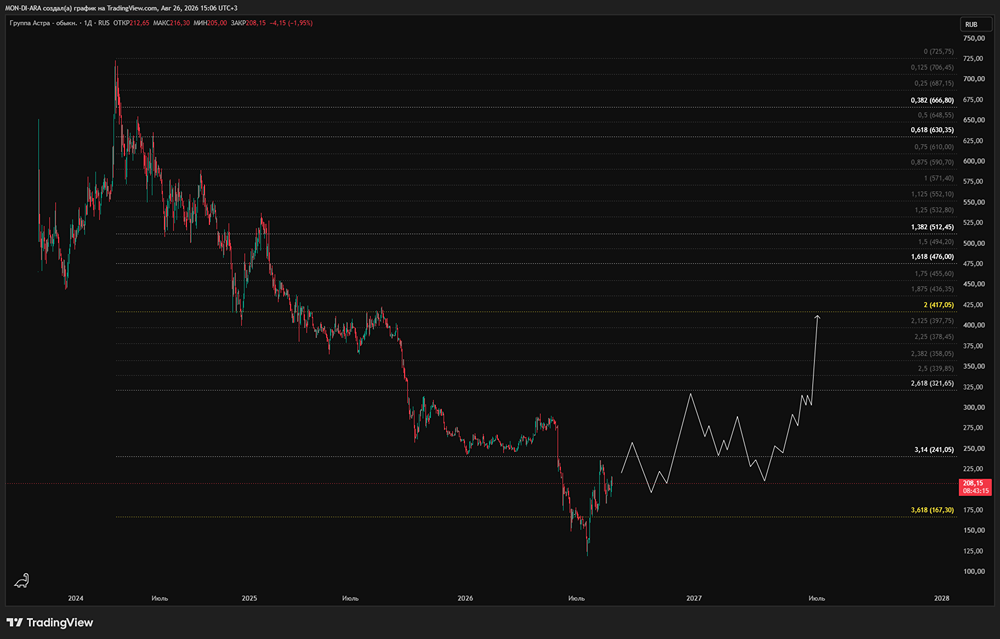Click the TradingView logo in the footer

click(50, 622)
